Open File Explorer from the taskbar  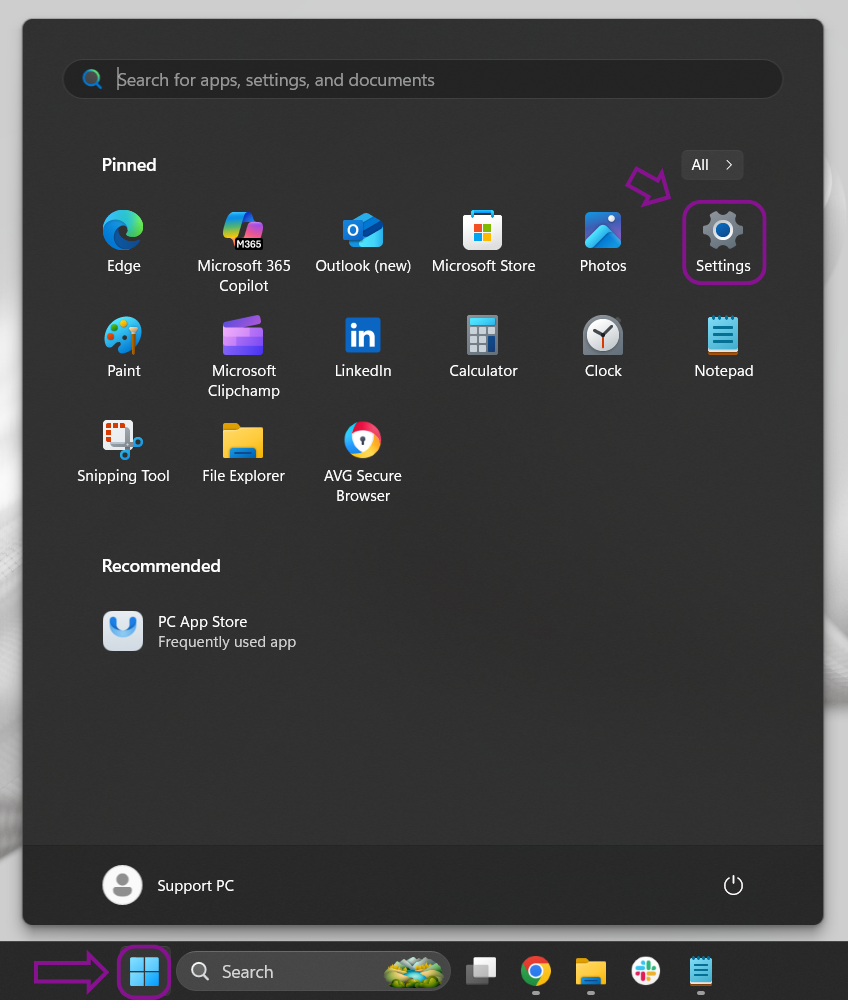[x=590, y=972]
